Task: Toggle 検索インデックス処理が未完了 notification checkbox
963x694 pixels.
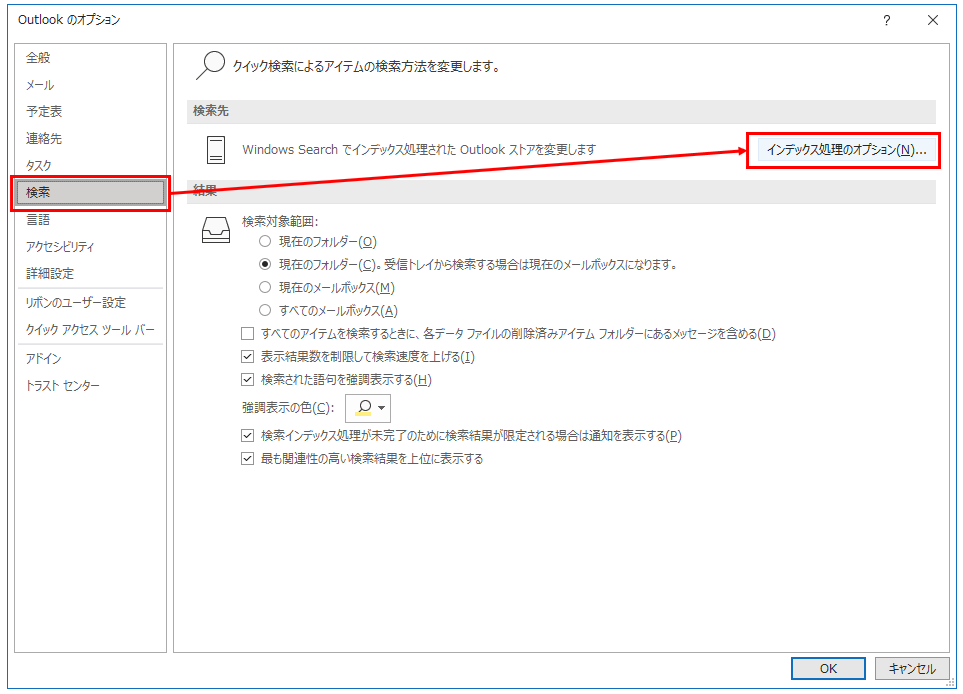Action: tap(248, 435)
